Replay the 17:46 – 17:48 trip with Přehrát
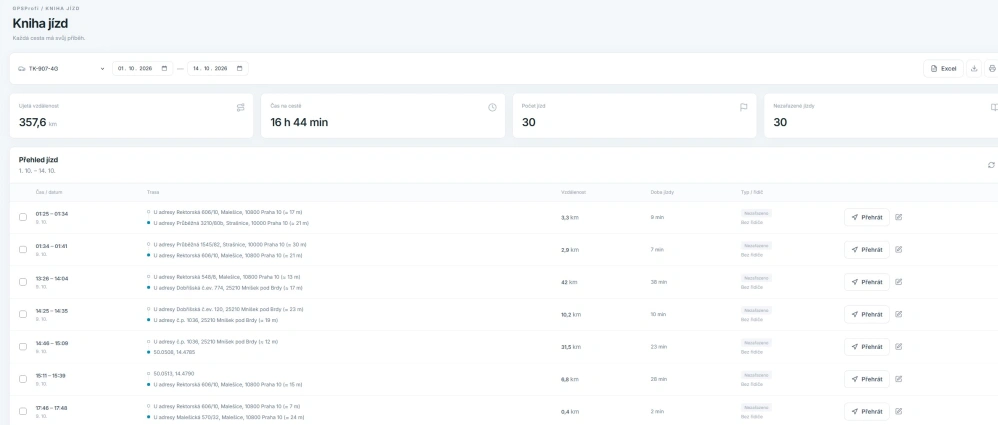Viewport: 998px width, 425px height. 867,412
